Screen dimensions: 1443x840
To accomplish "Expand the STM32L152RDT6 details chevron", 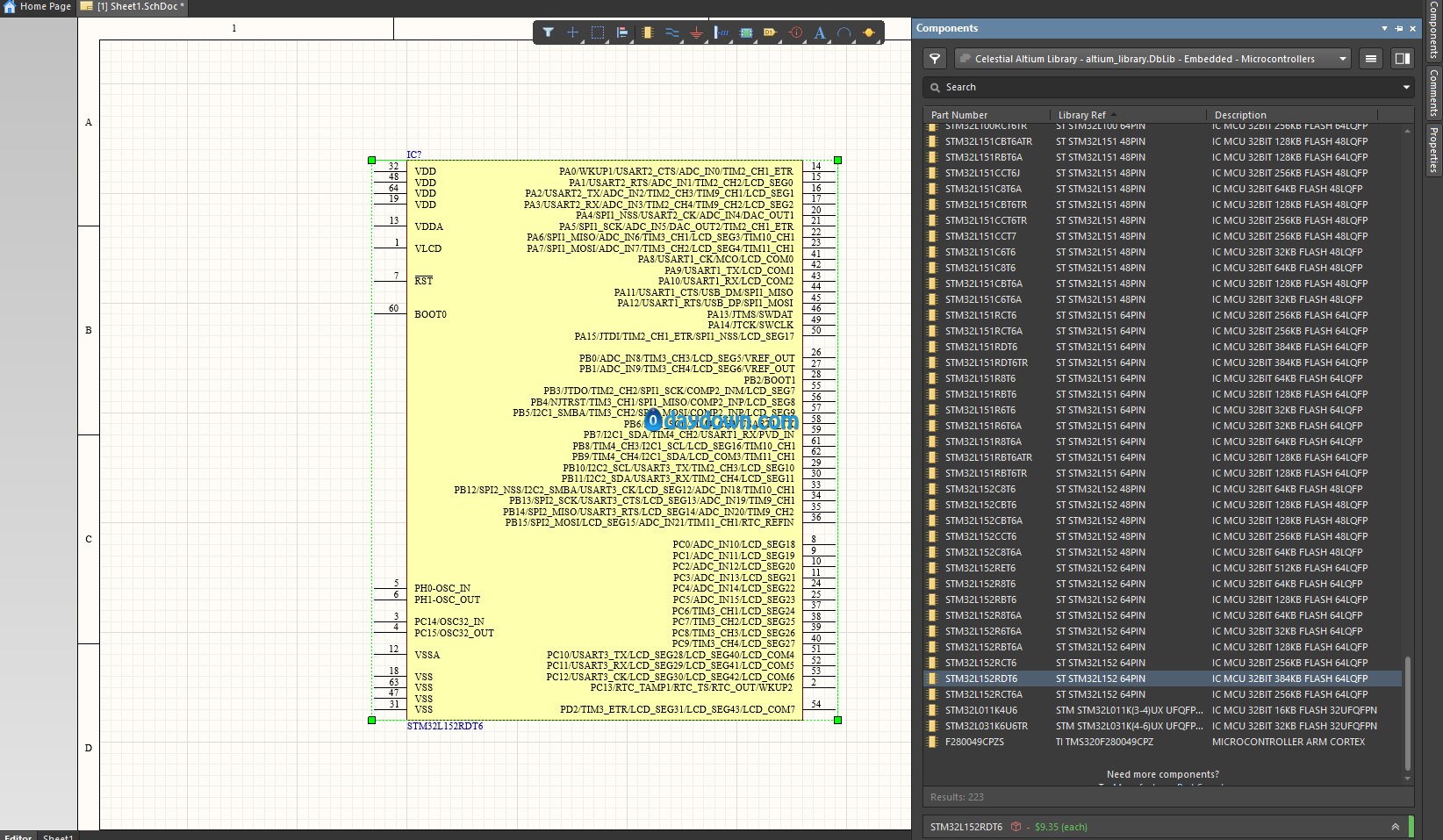I will tap(1395, 827).
